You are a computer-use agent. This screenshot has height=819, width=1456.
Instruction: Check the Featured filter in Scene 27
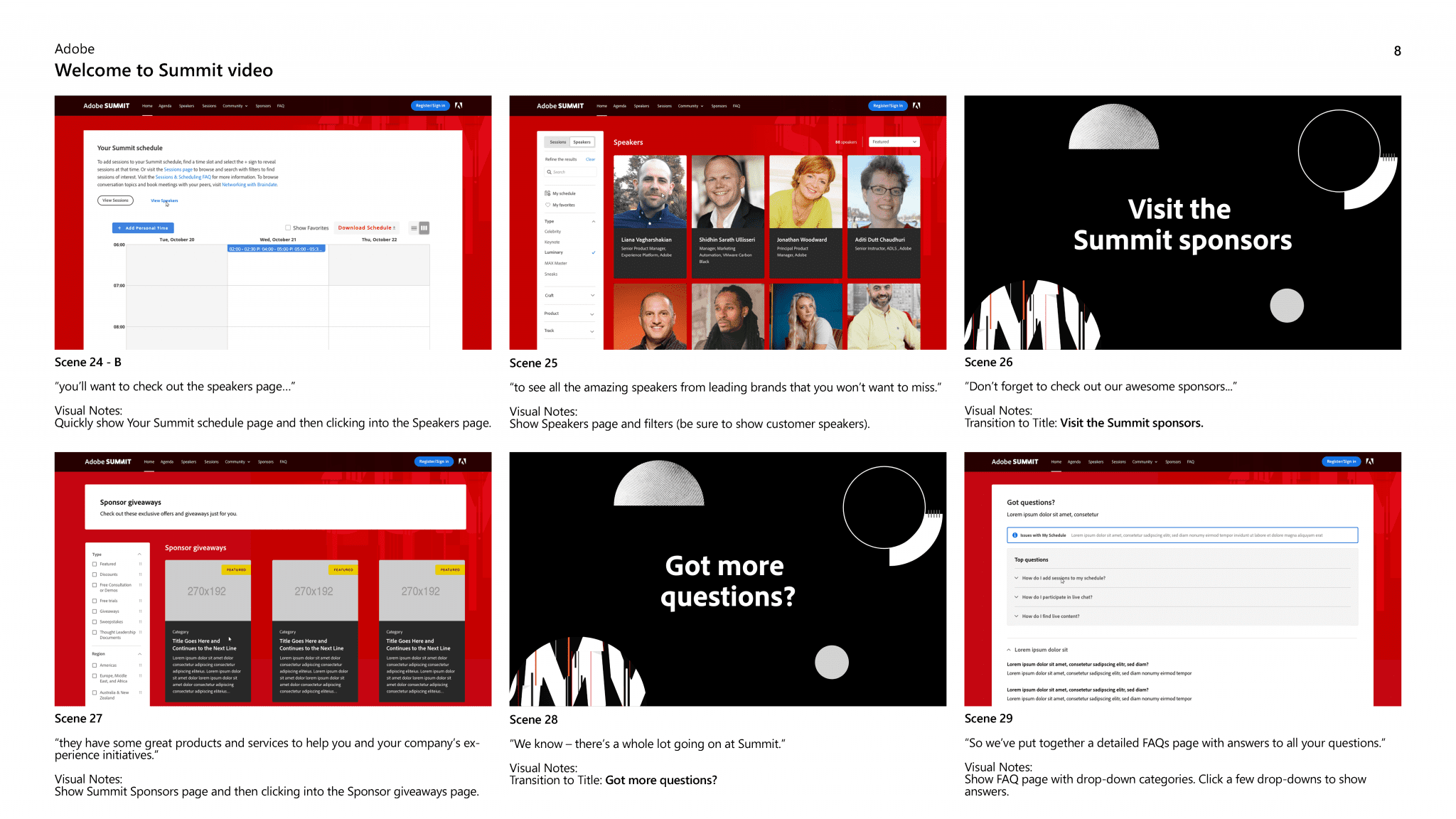click(x=95, y=564)
